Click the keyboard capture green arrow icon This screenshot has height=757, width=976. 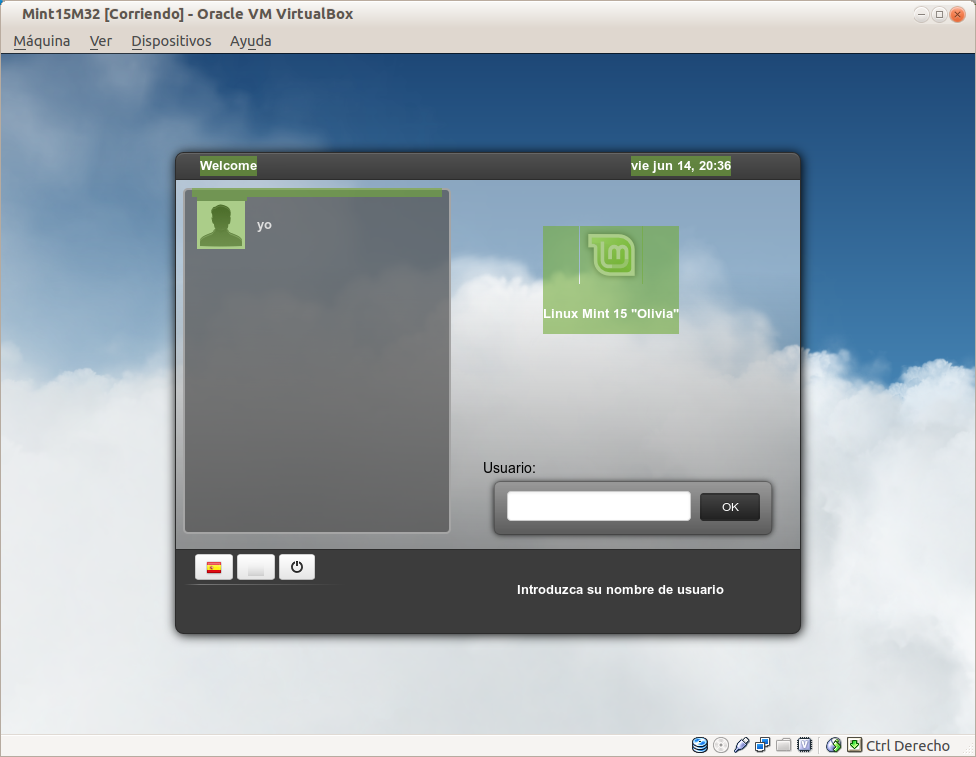point(854,745)
